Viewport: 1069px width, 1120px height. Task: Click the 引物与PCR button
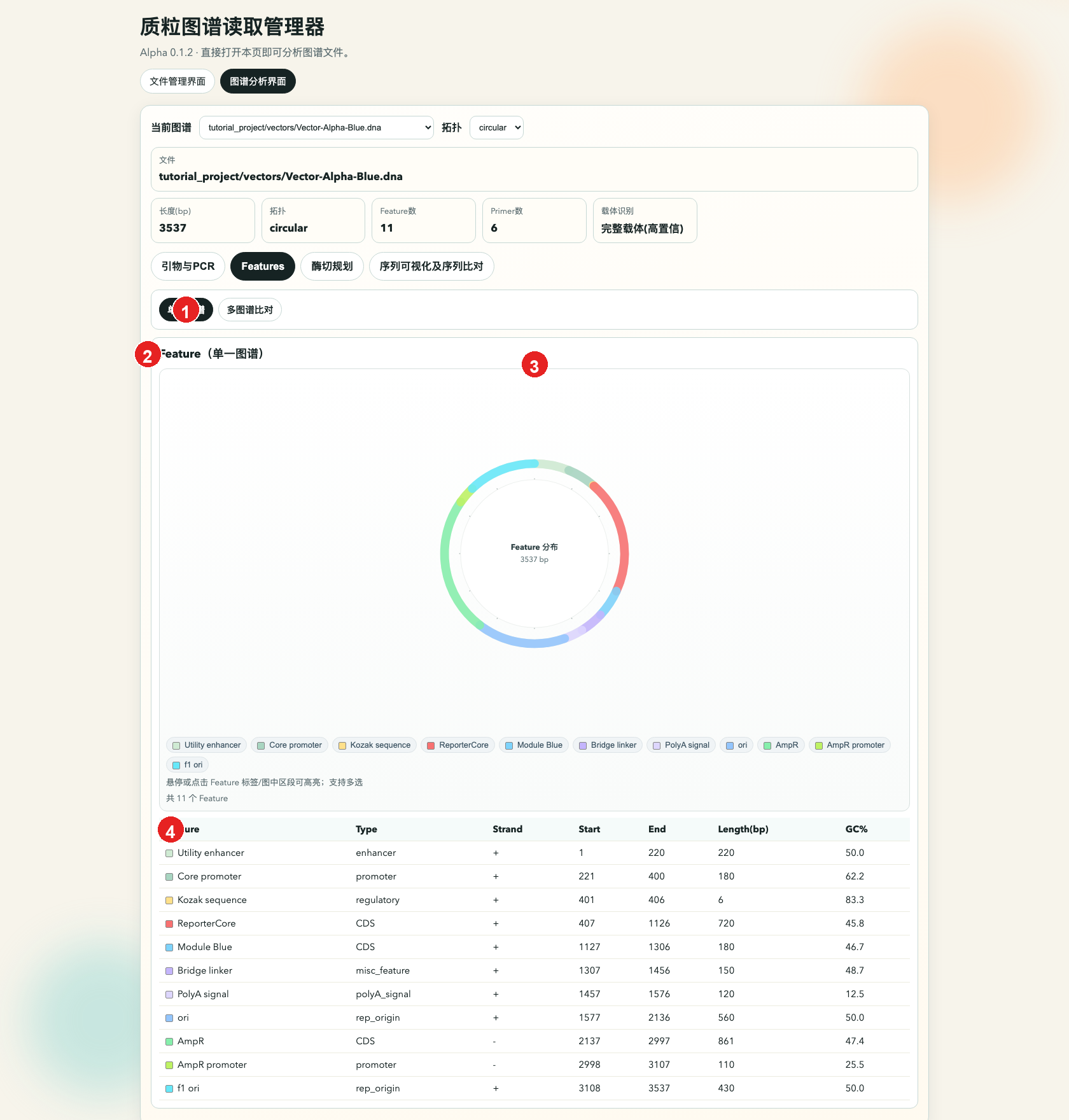(187, 266)
